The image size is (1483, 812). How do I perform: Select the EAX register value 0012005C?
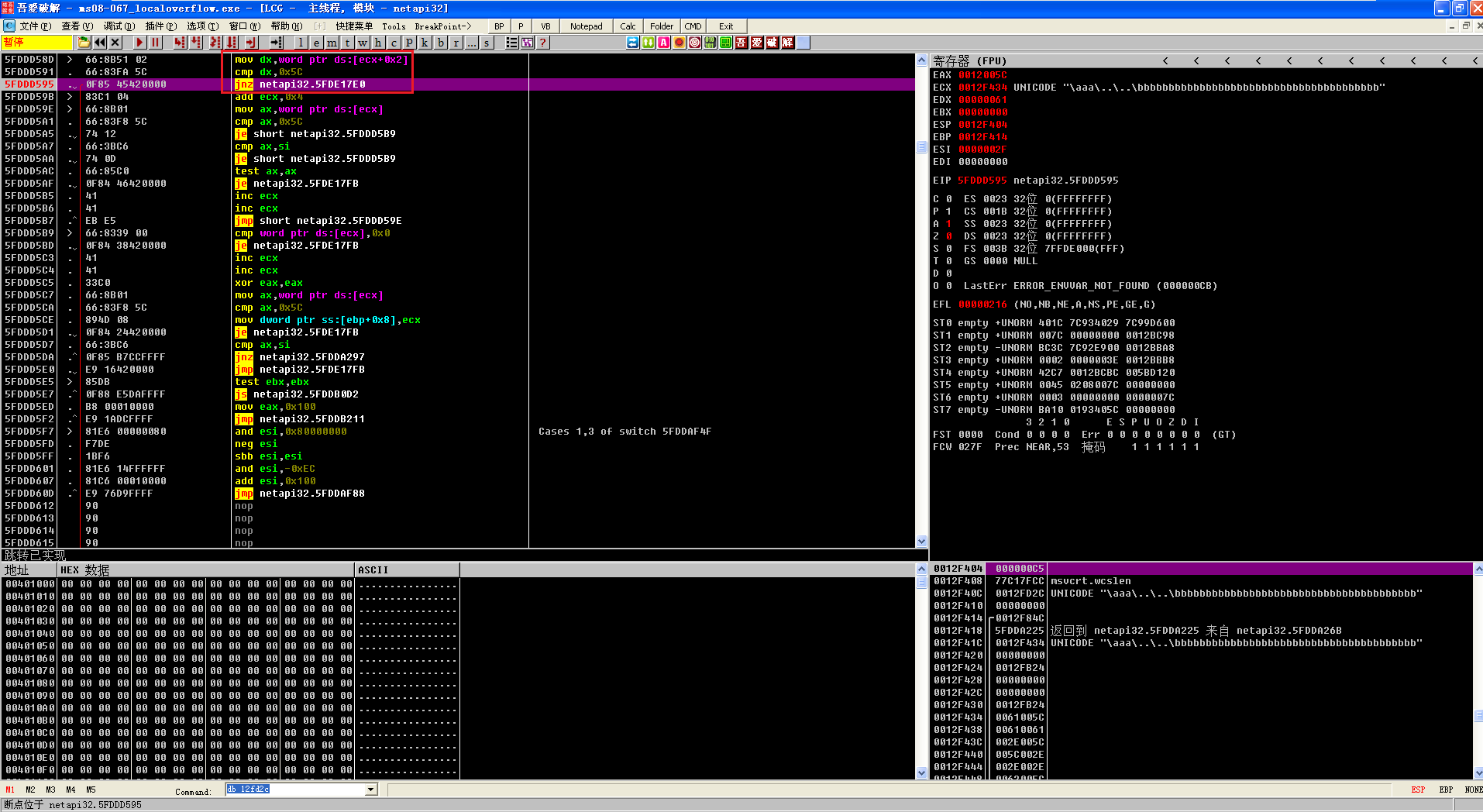(982, 75)
